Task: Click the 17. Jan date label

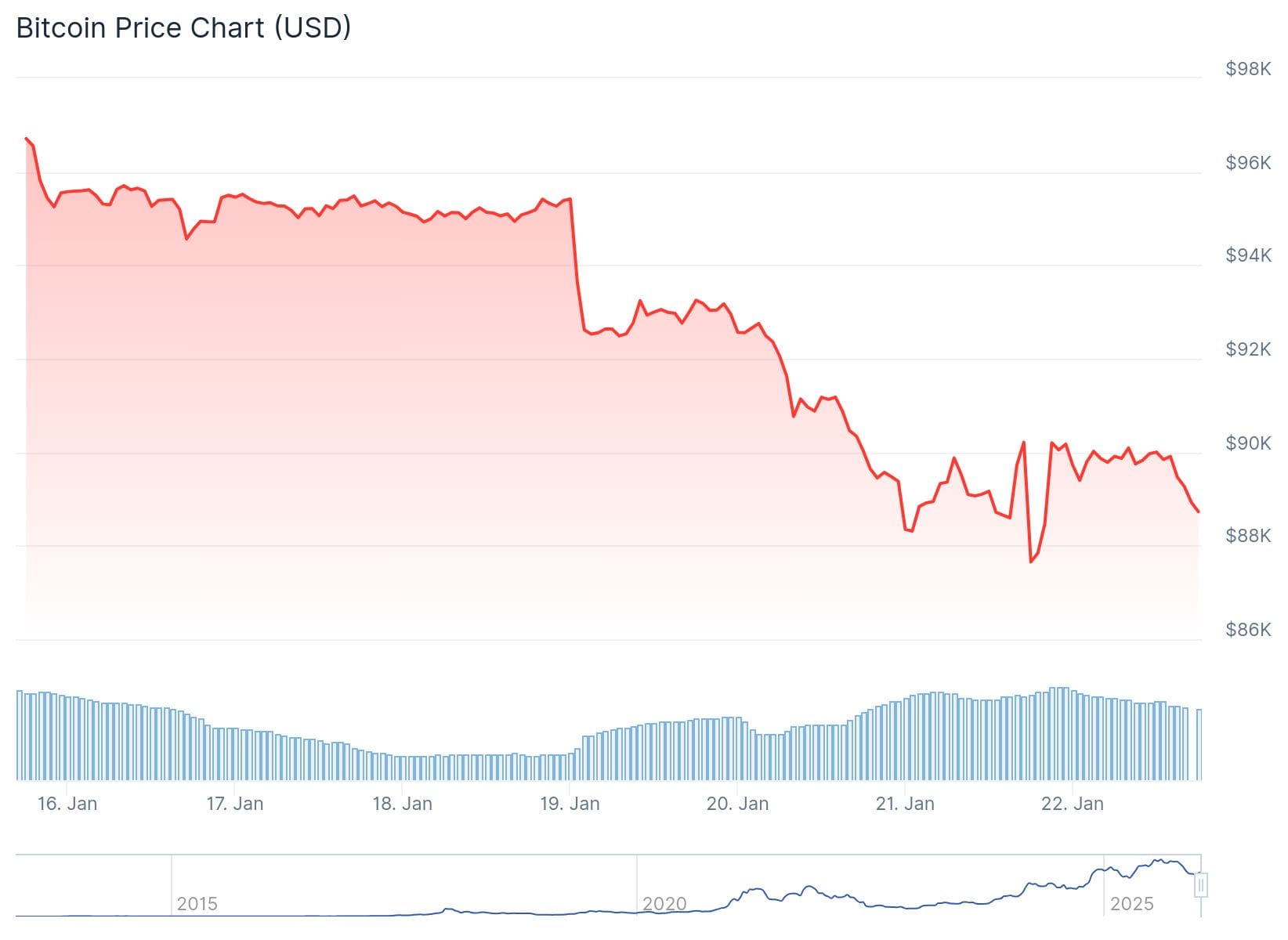Action: tap(235, 804)
